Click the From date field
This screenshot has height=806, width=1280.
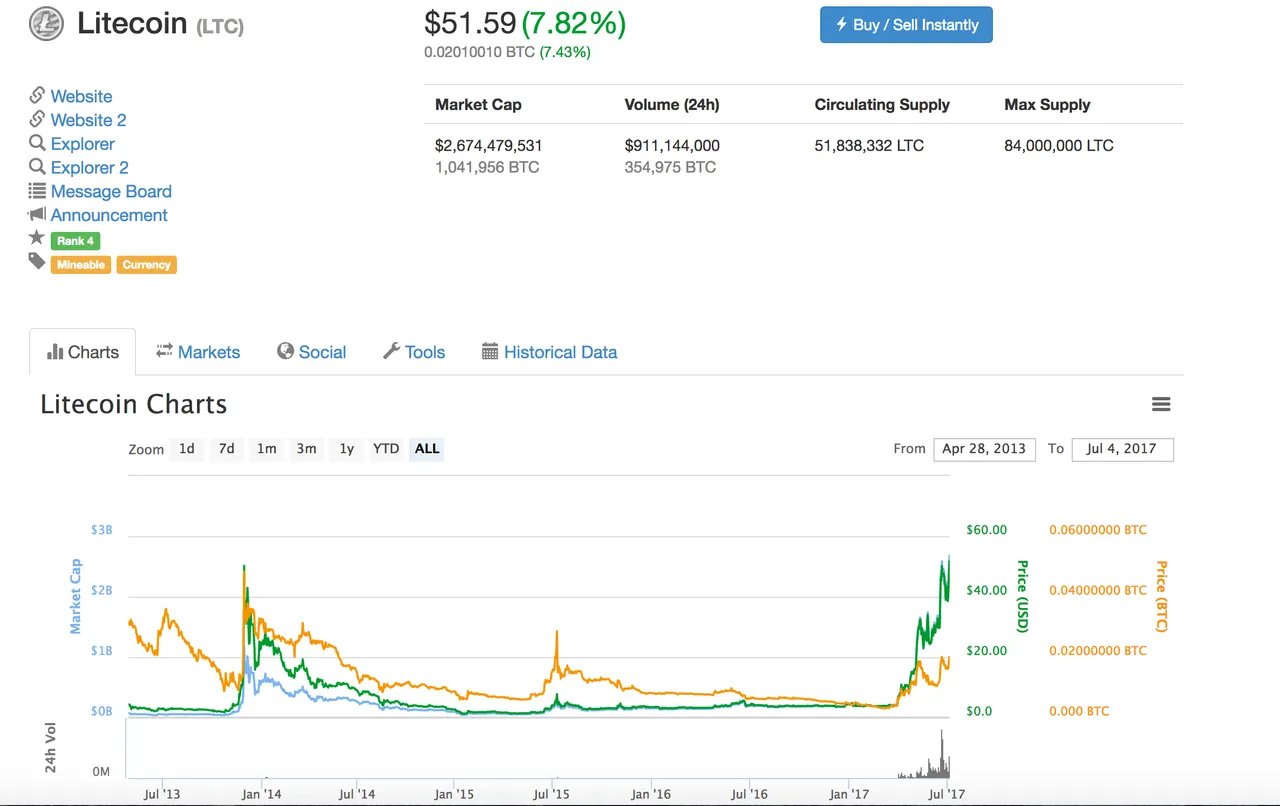tap(984, 449)
